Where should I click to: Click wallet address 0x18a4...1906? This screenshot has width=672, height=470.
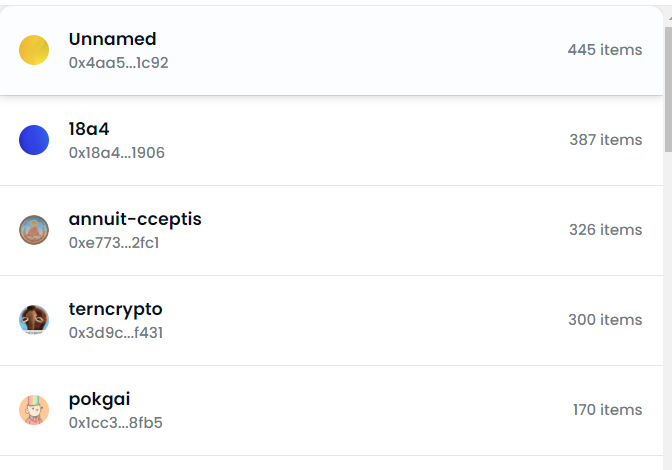click(116, 153)
